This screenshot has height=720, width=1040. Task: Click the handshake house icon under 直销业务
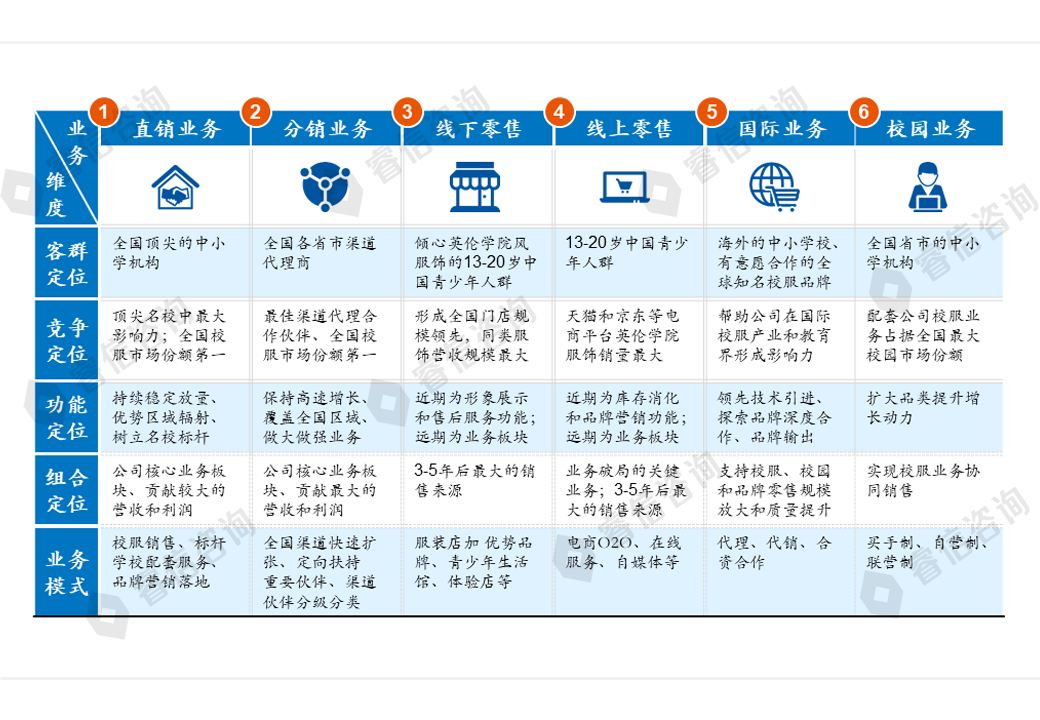point(174,186)
